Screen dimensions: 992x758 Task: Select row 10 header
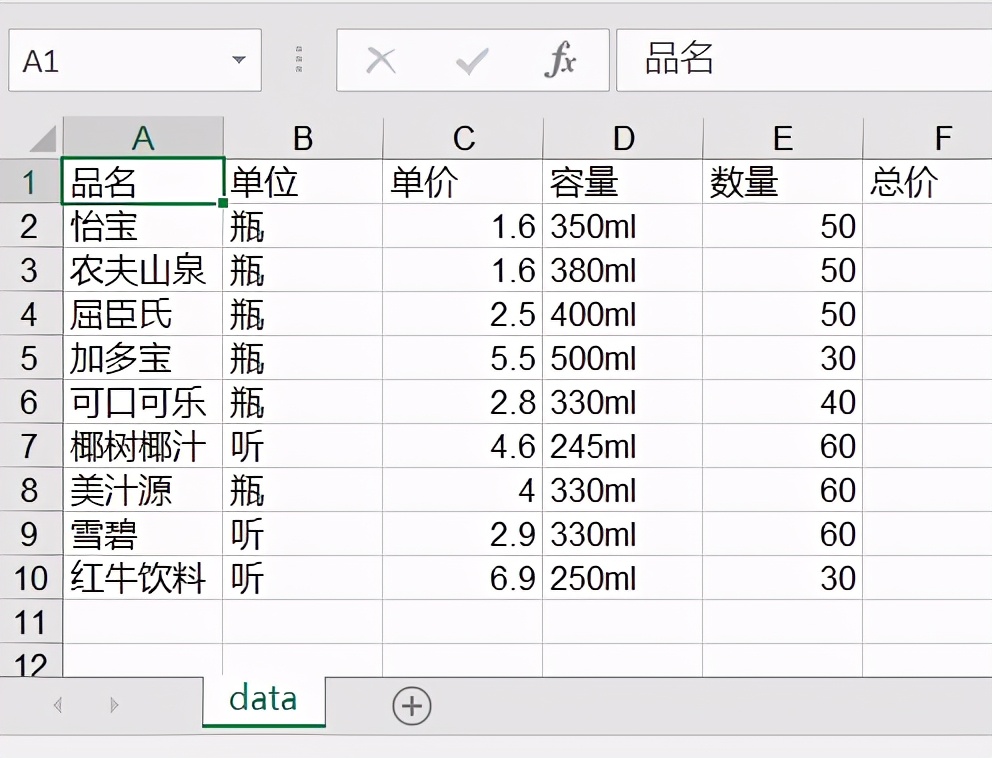(31, 578)
